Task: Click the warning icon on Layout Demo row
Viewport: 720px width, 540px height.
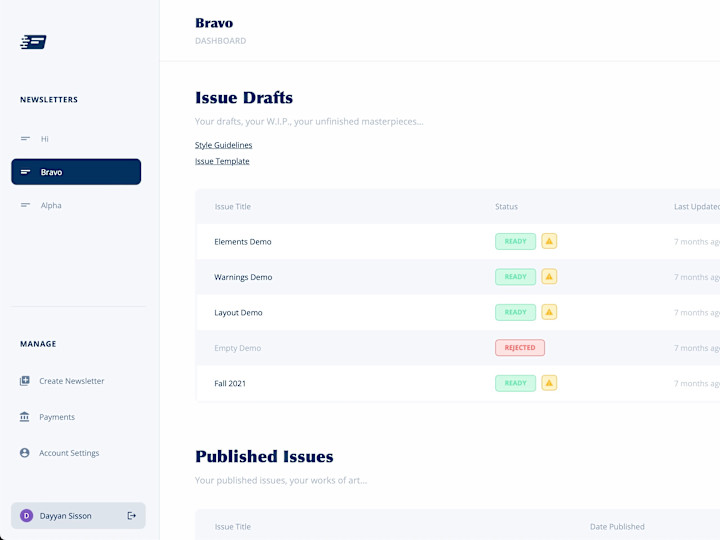Action: tap(549, 312)
